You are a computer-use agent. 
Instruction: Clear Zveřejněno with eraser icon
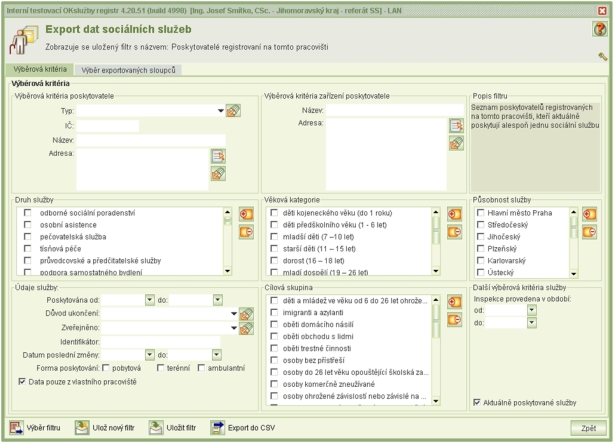246,328
